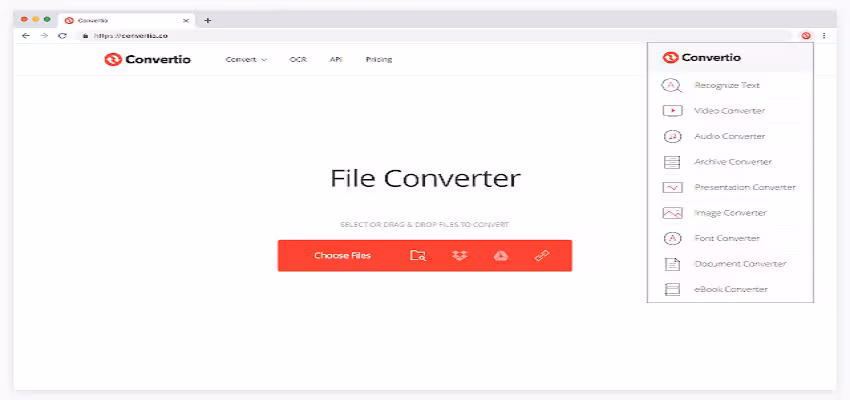Open the Video Converter link

point(730,111)
